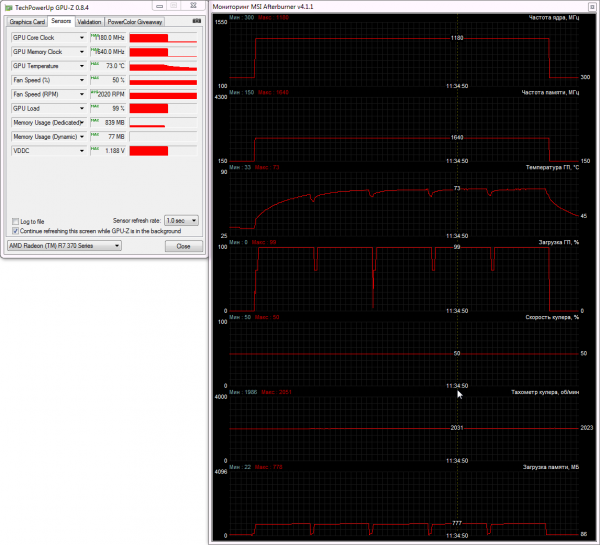Click the MAX indicator for GPU Temperature
Viewport: 600px width, 545px height.
coord(95,64)
